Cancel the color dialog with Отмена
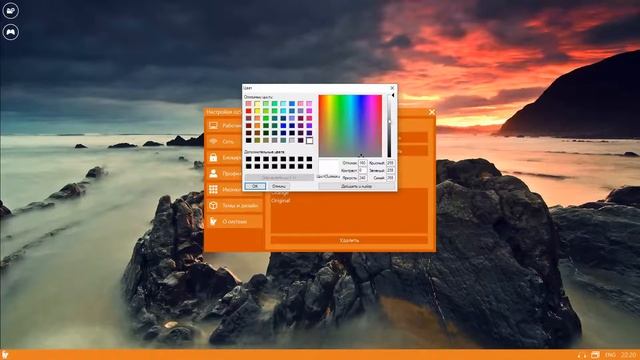640x360 pixels. click(279, 186)
